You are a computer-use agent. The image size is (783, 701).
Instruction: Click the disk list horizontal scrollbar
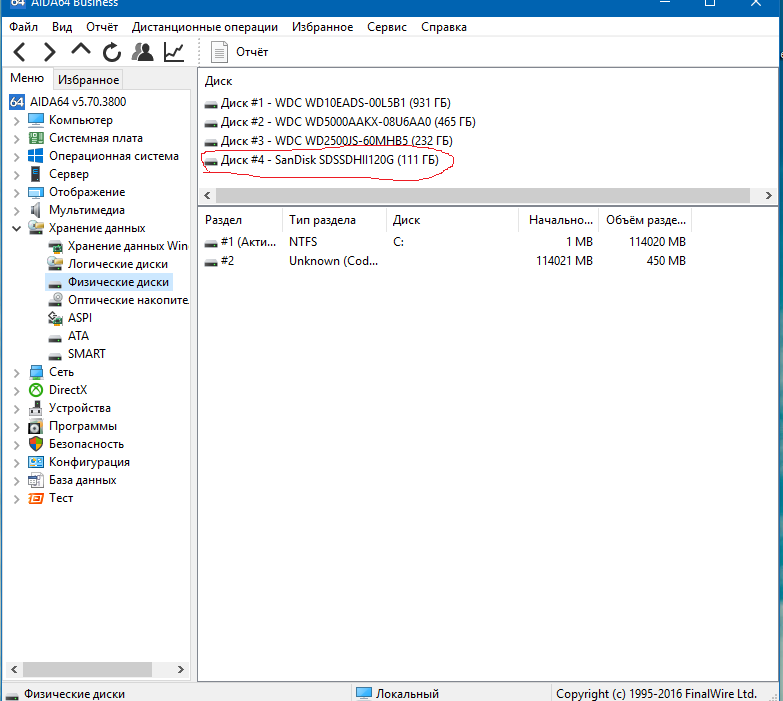pyautogui.click(x=483, y=195)
